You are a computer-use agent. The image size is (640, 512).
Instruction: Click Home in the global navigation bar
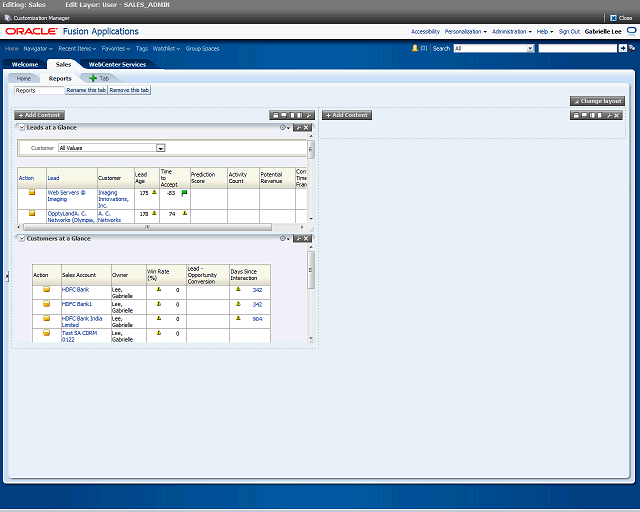12,49
